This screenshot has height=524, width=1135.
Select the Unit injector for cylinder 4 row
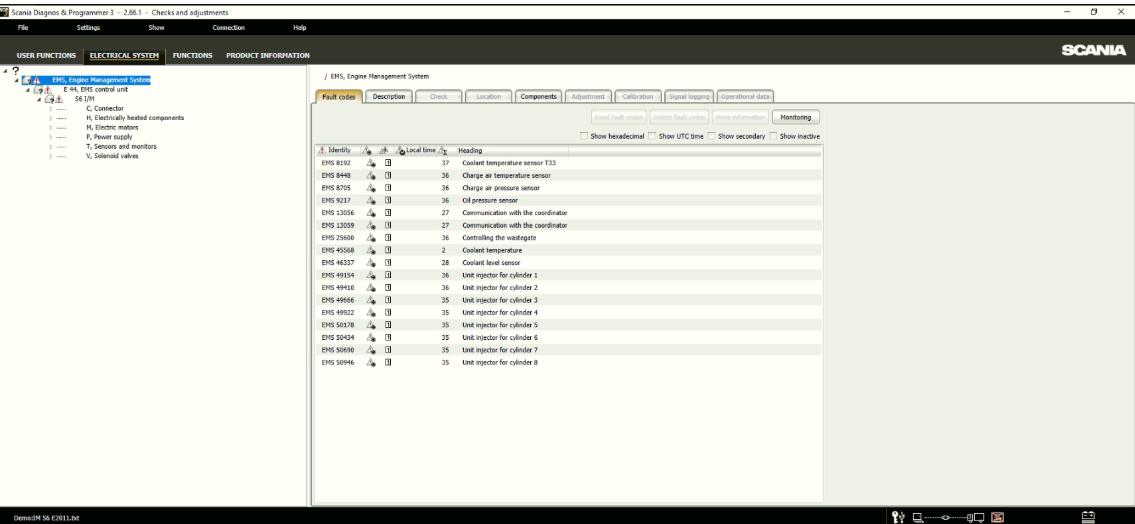coord(568,313)
